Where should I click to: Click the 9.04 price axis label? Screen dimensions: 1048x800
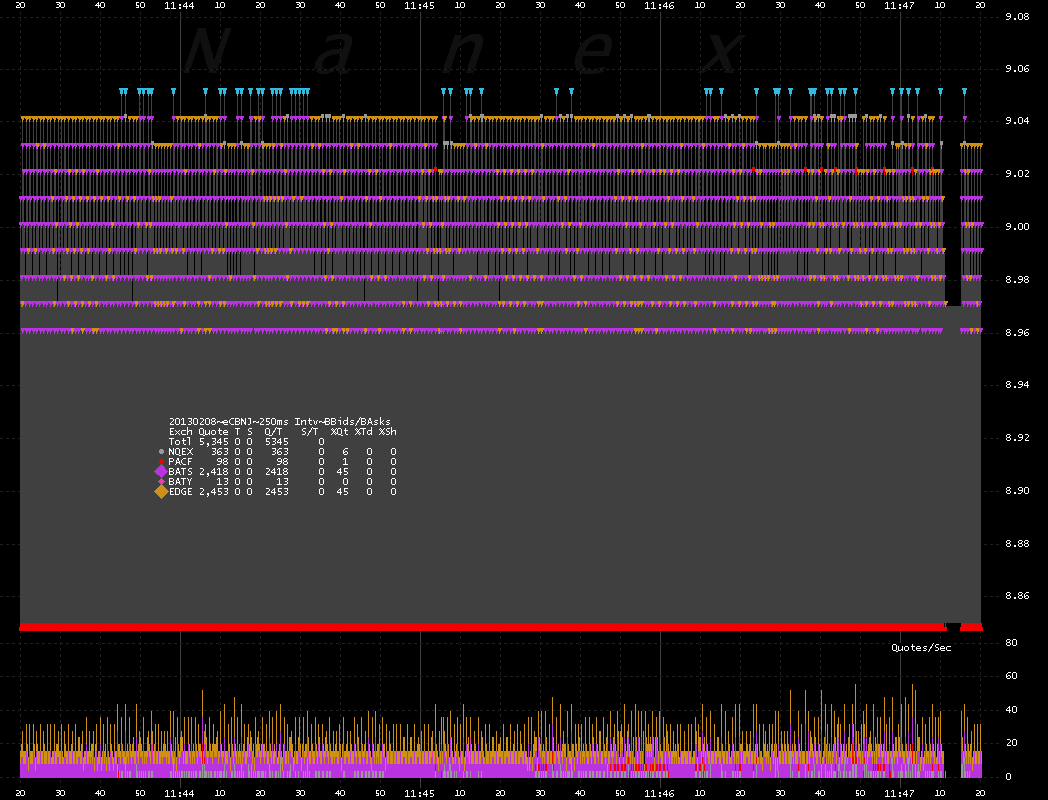pos(1017,121)
